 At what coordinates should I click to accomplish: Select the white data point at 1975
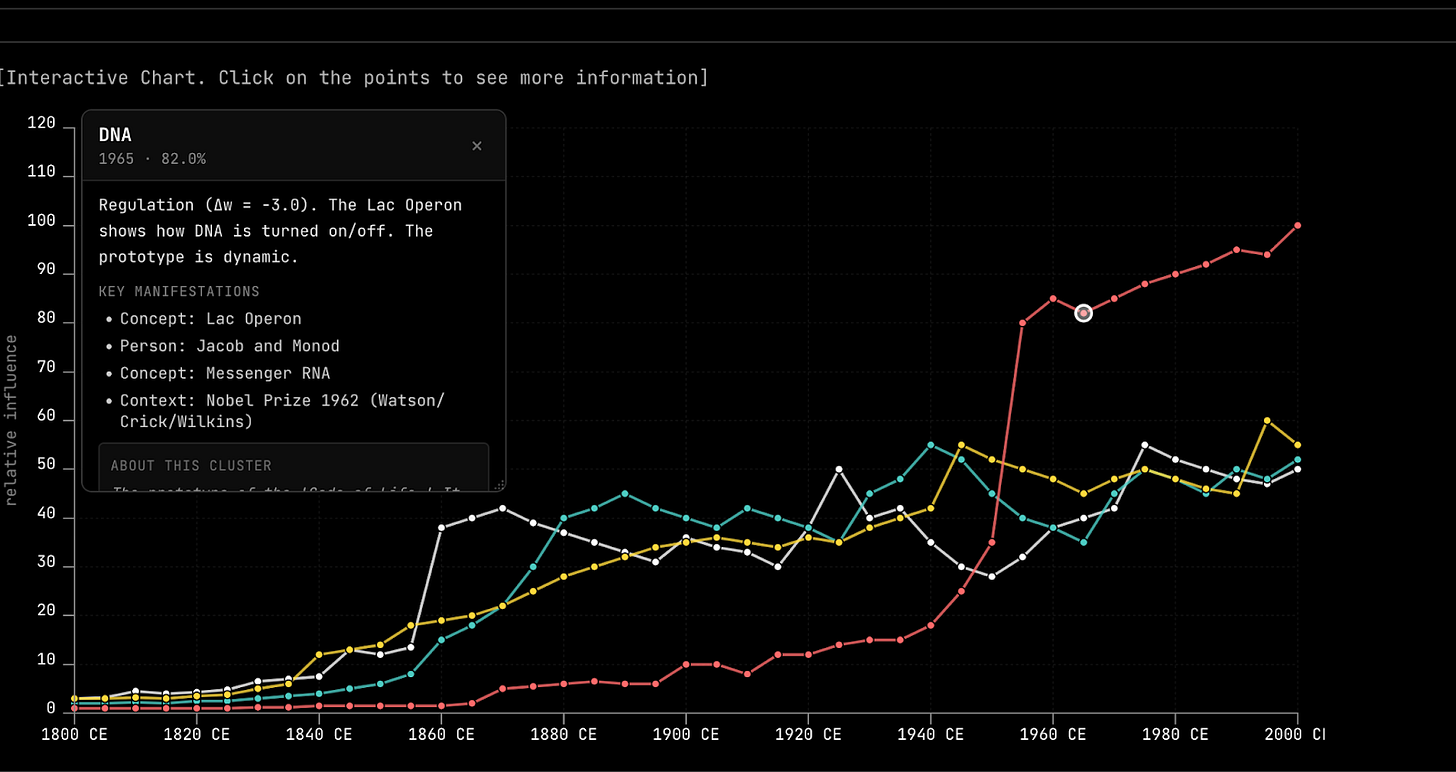click(1145, 445)
